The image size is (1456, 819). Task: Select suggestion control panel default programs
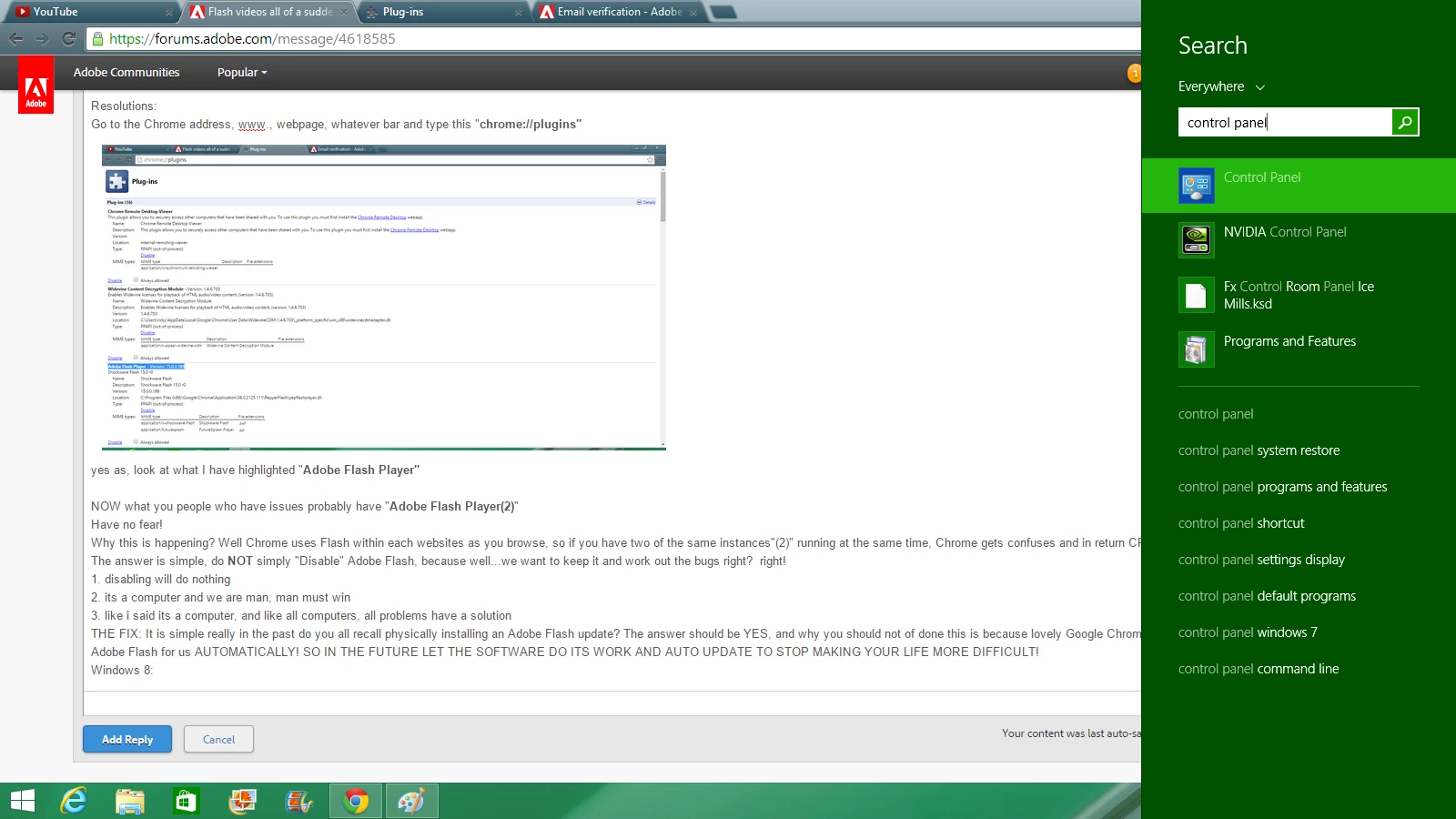point(1267,596)
